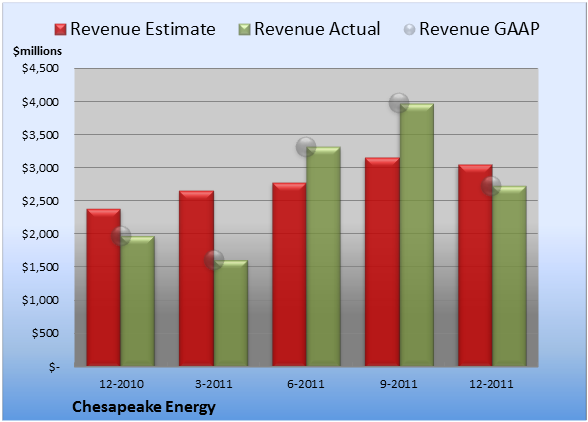The image size is (588, 422).
Task: Click the '3-2011' quarter label
Action: [x=214, y=384]
